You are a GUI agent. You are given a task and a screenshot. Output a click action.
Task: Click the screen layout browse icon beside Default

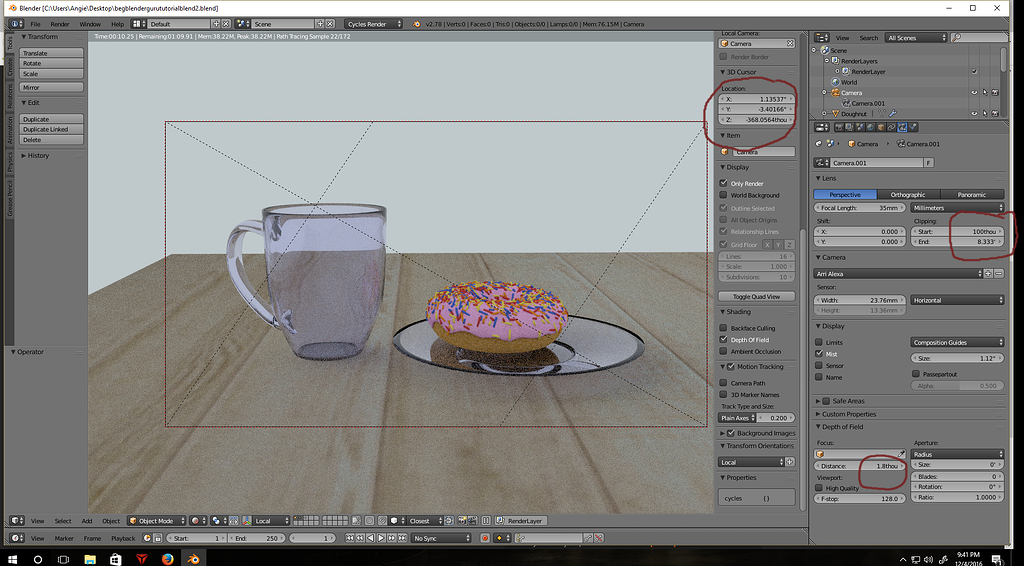136,24
